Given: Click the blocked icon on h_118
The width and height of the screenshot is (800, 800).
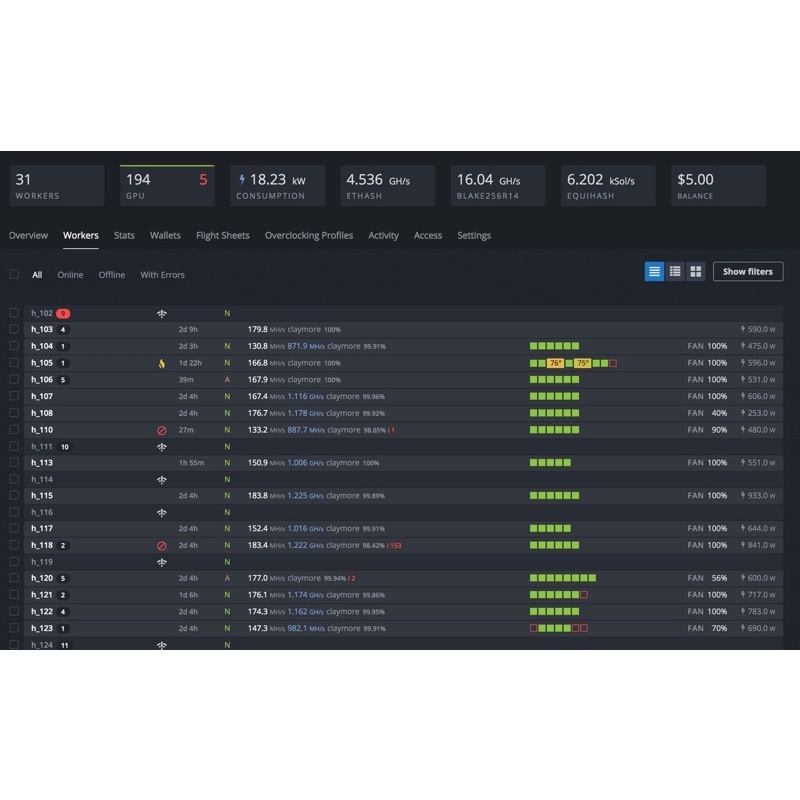Looking at the screenshot, I should point(162,546).
